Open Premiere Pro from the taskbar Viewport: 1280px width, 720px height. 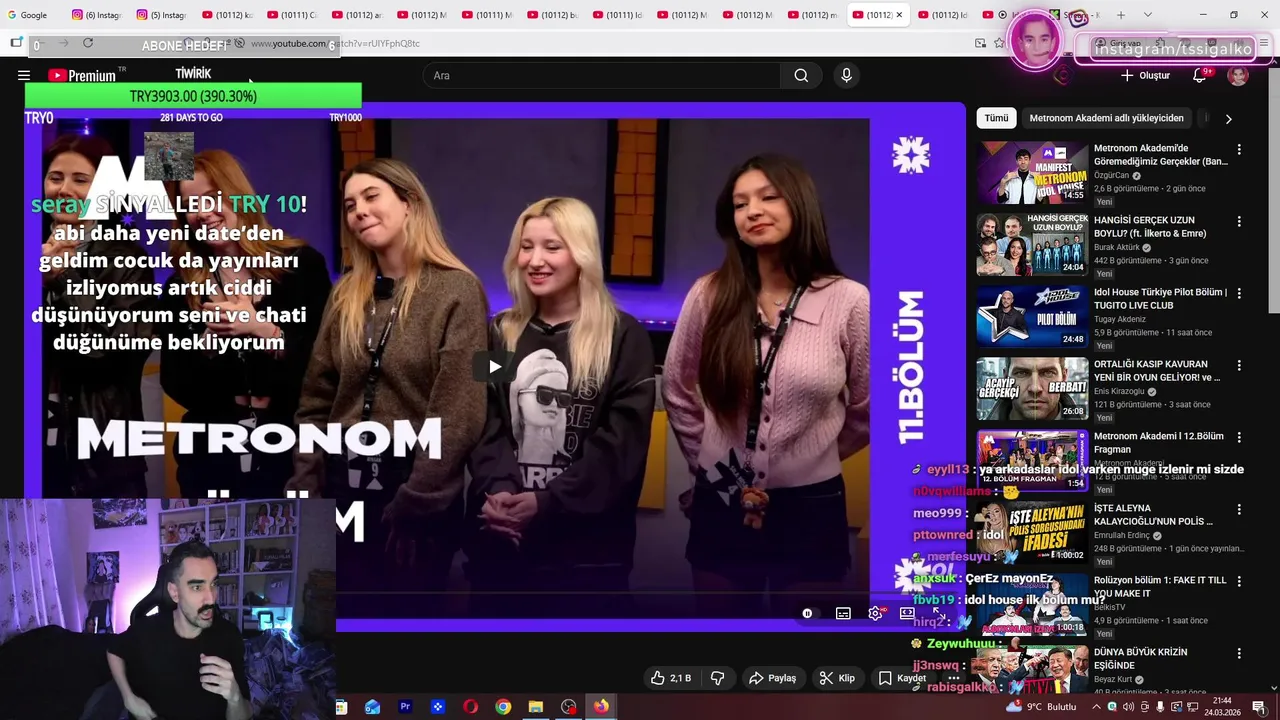(x=405, y=707)
